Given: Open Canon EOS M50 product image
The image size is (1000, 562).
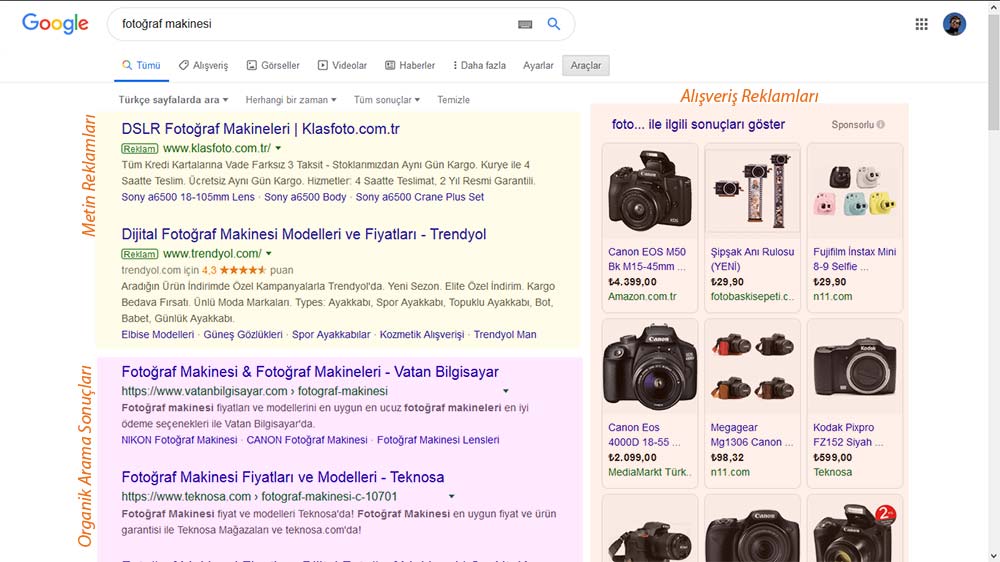Looking at the screenshot, I should (649, 191).
